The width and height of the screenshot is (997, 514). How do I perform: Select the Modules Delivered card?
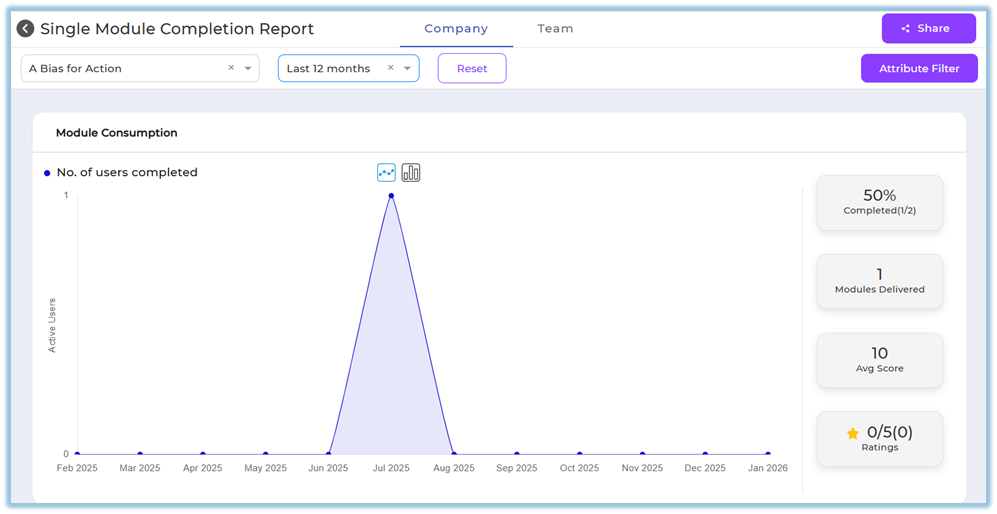pyautogui.click(x=879, y=281)
